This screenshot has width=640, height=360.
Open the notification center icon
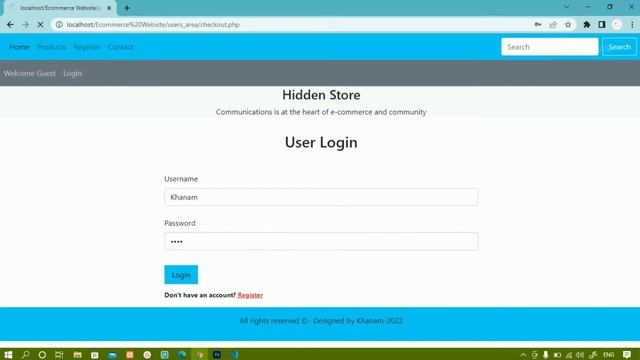click(x=627, y=354)
